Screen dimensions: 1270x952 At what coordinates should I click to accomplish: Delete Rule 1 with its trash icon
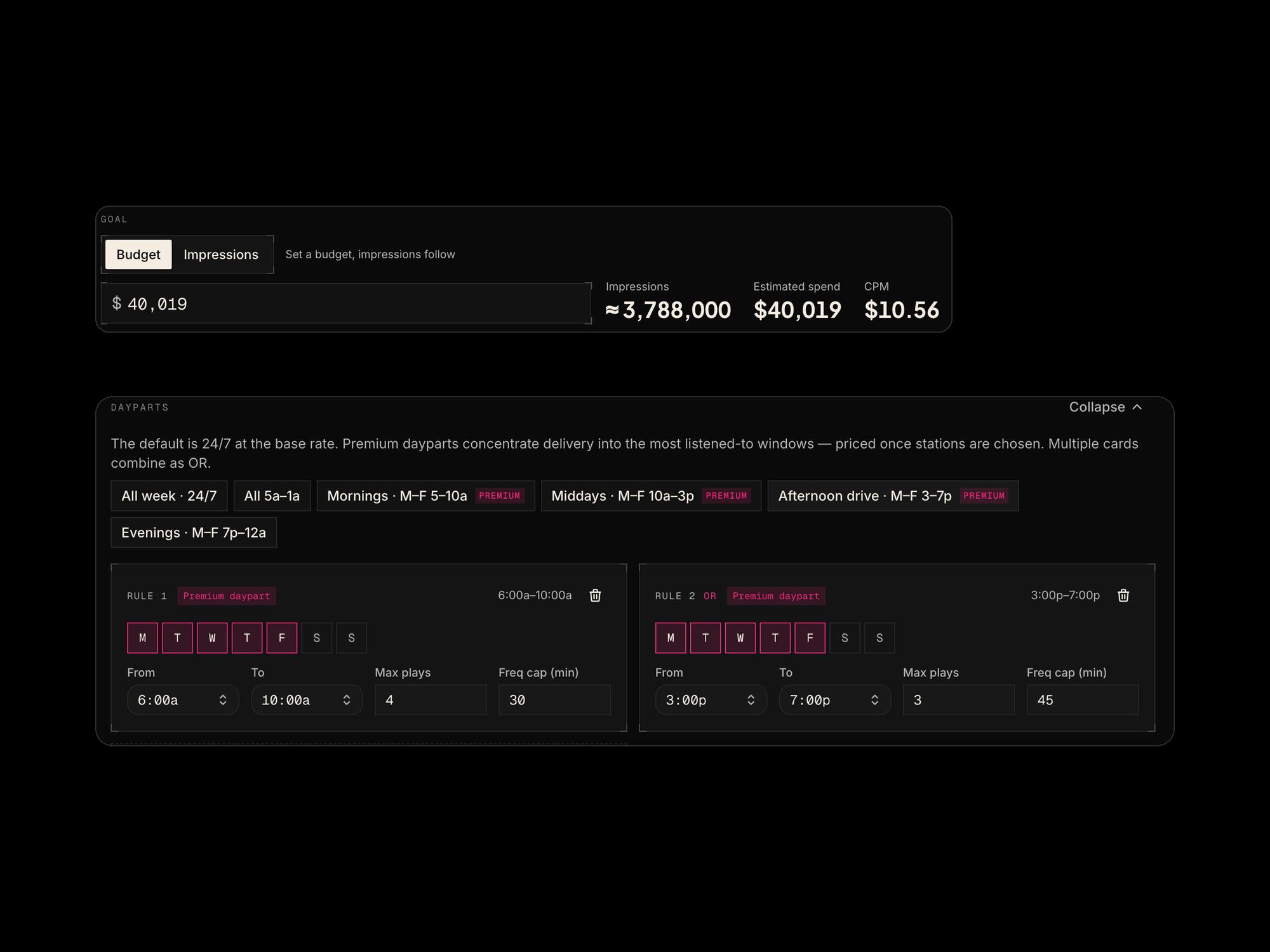click(x=595, y=595)
